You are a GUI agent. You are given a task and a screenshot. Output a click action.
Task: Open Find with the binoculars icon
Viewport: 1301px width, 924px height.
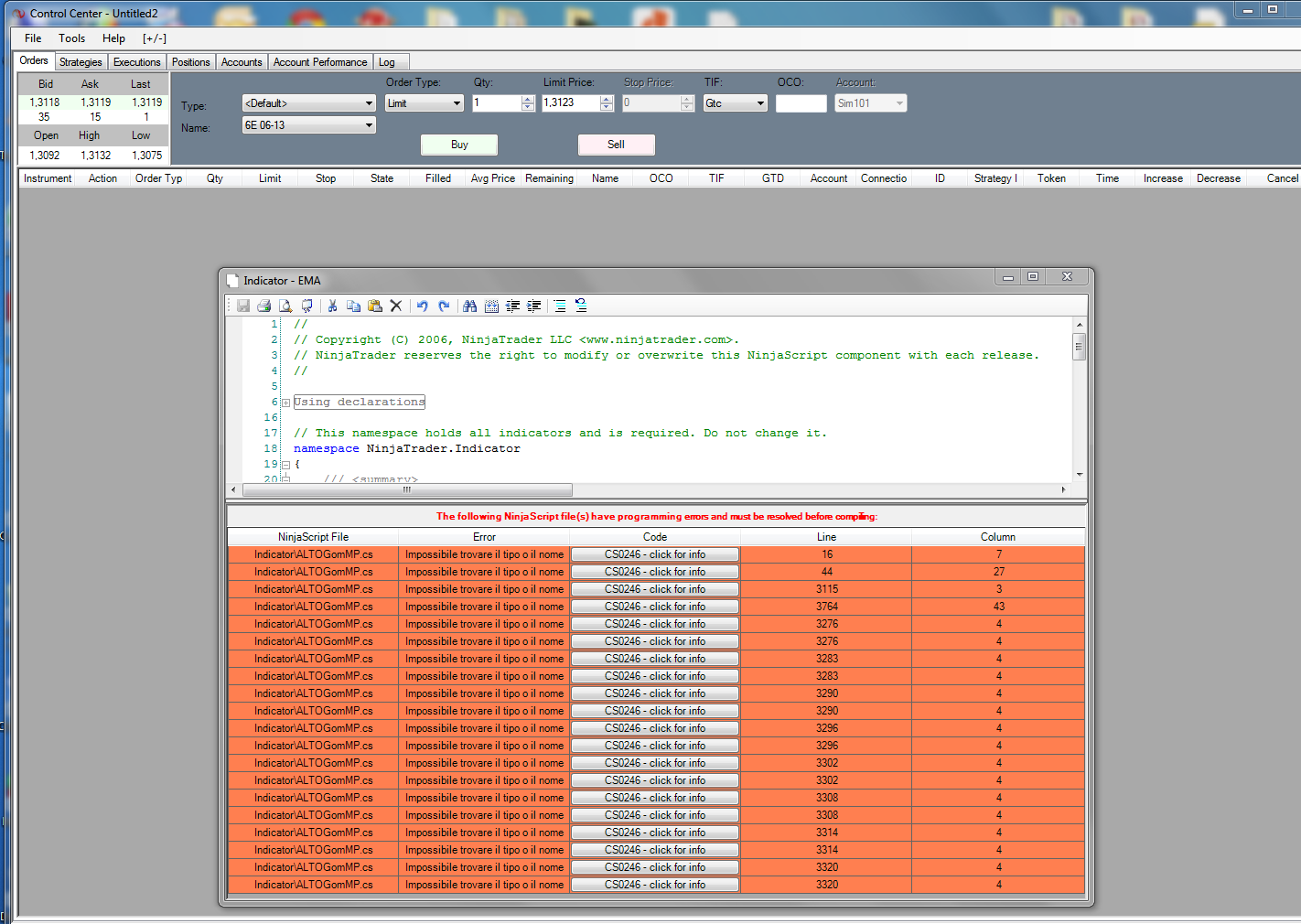pyautogui.click(x=469, y=306)
